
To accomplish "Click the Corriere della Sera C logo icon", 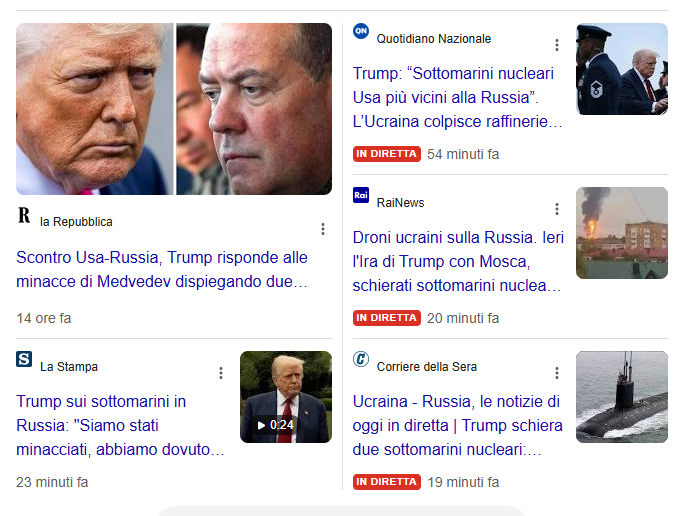I will click(x=361, y=359).
